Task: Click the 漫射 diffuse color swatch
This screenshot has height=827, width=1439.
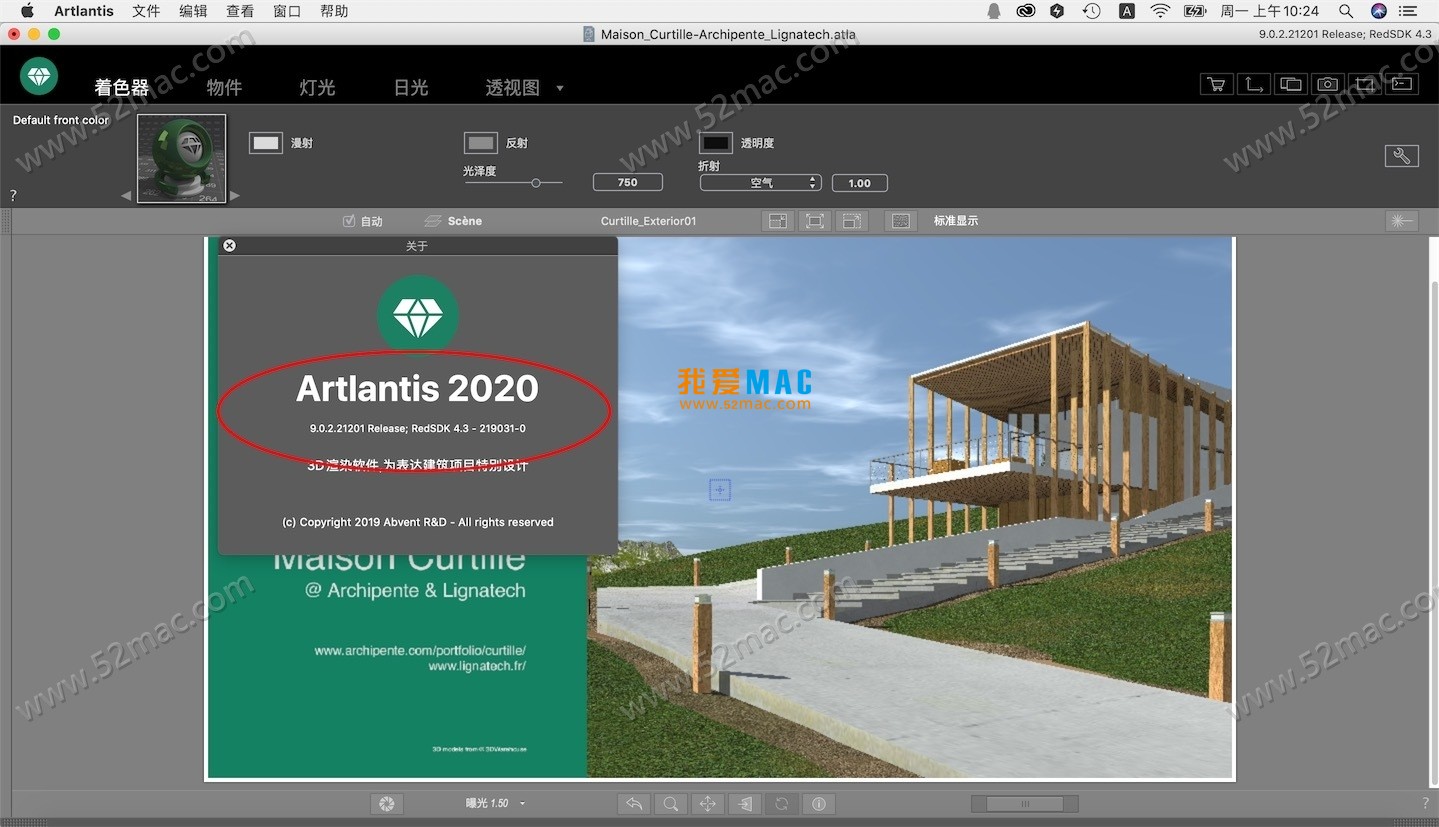Action: pyautogui.click(x=266, y=143)
